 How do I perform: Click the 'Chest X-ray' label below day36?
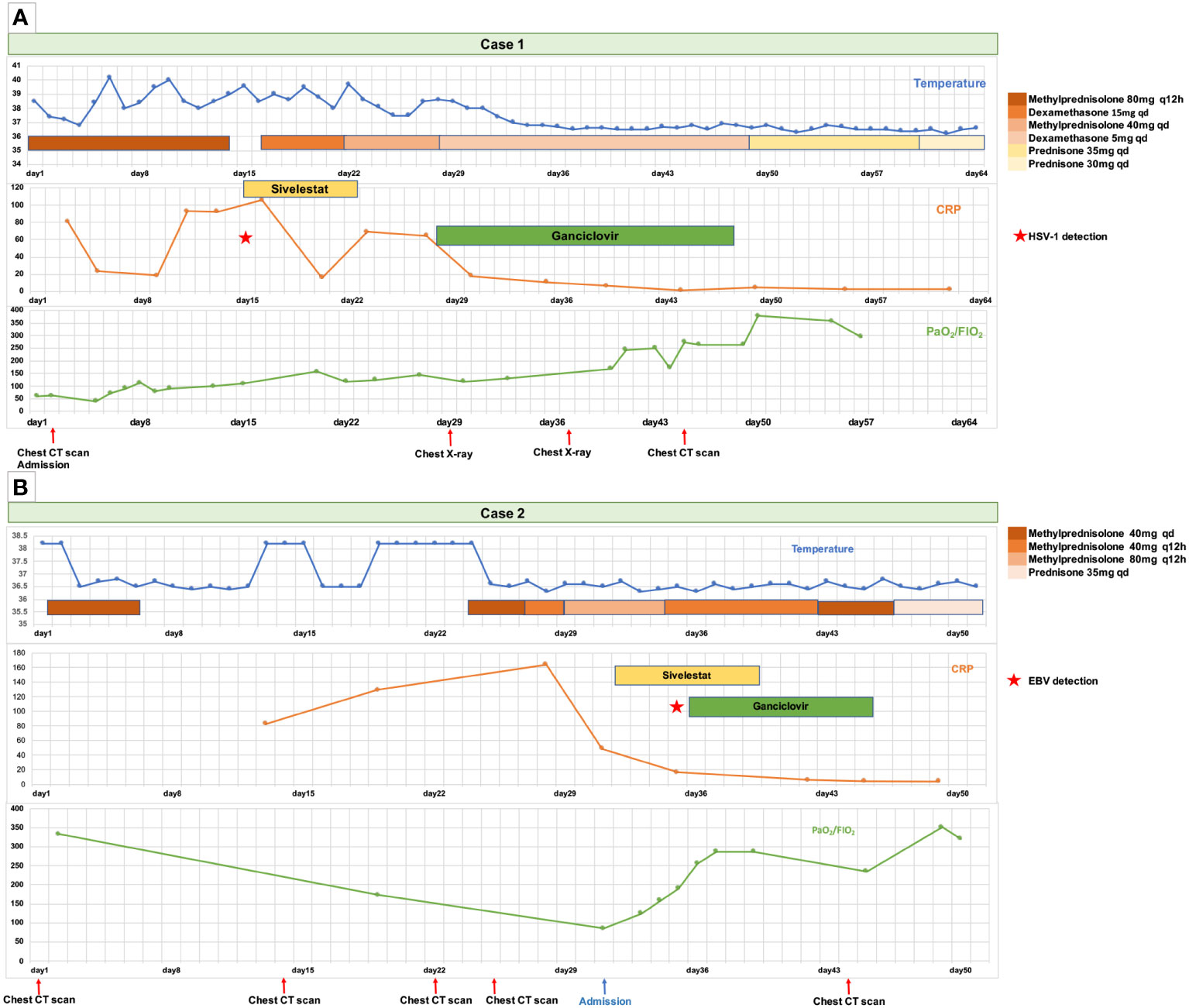[x=562, y=452]
